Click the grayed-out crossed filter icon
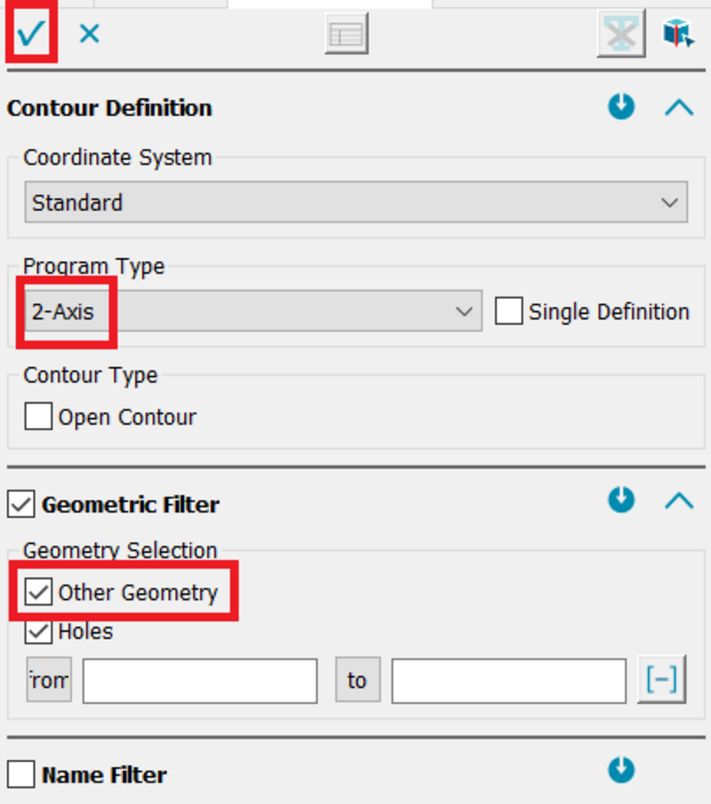This screenshot has width=711, height=804. click(620, 34)
